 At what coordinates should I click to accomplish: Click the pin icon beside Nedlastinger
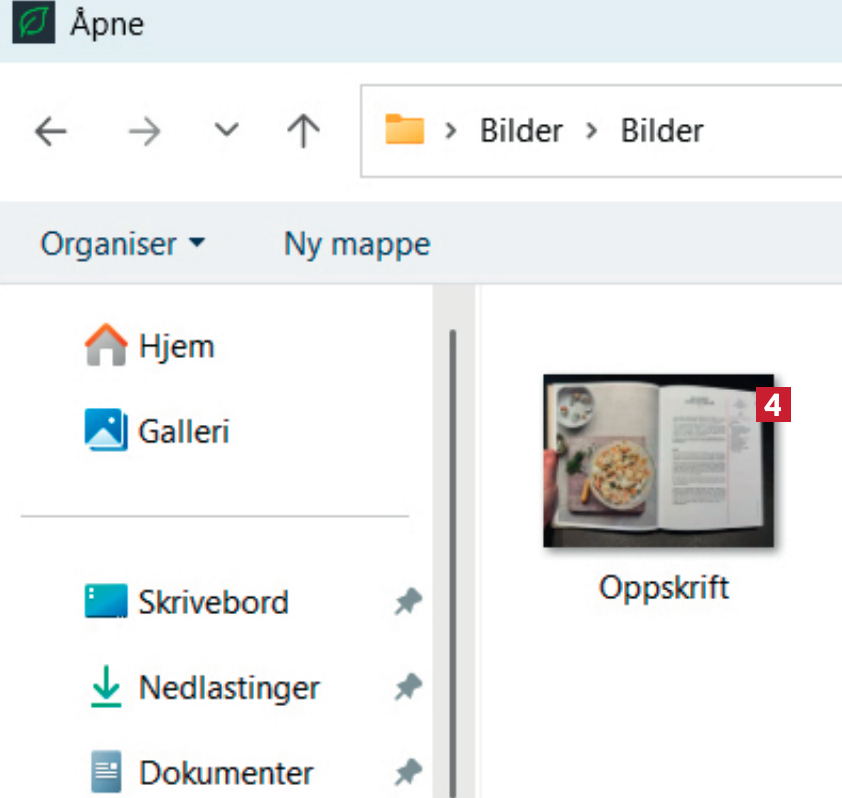(x=407, y=687)
